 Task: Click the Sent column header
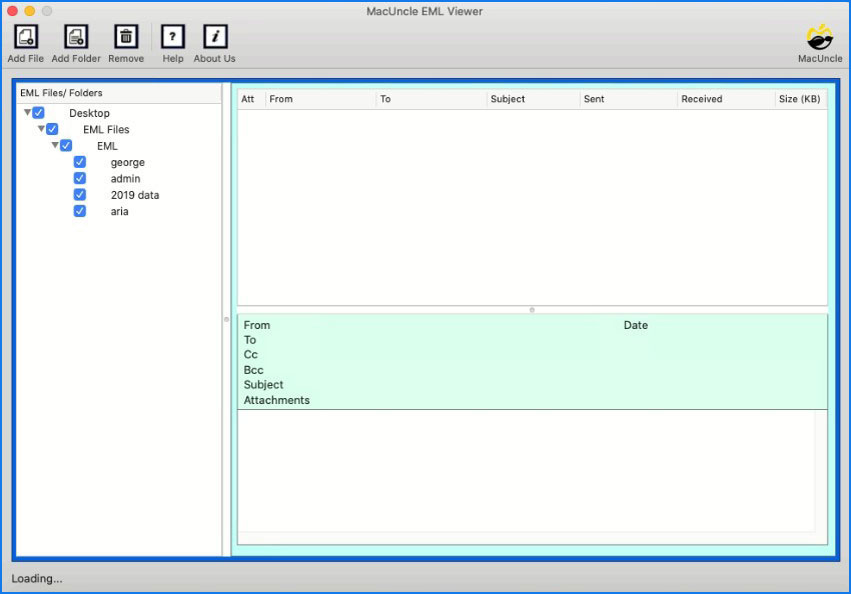pyautogui.click(x=593, y=99)
